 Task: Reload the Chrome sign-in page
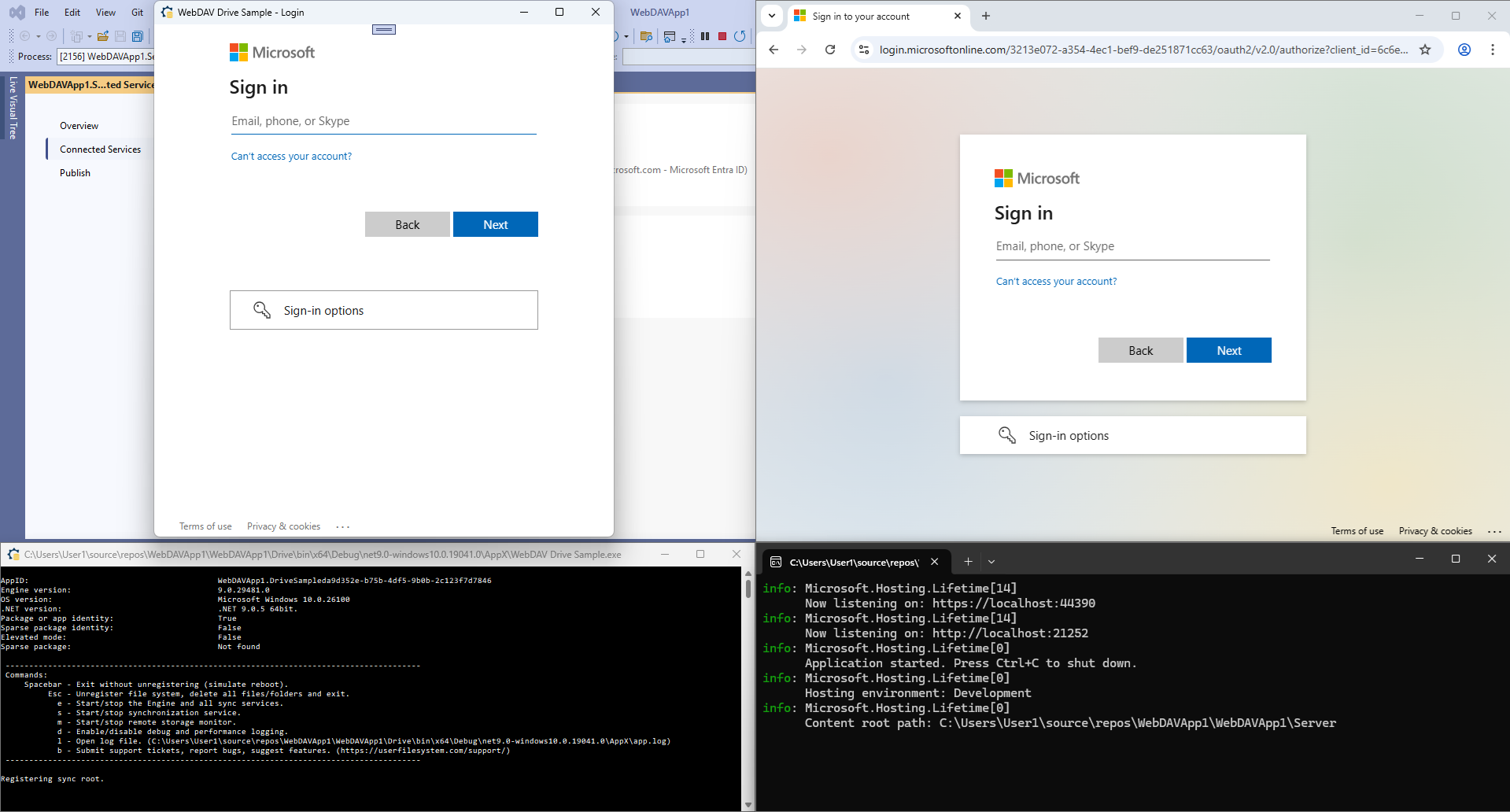click(x=830, y=50)
